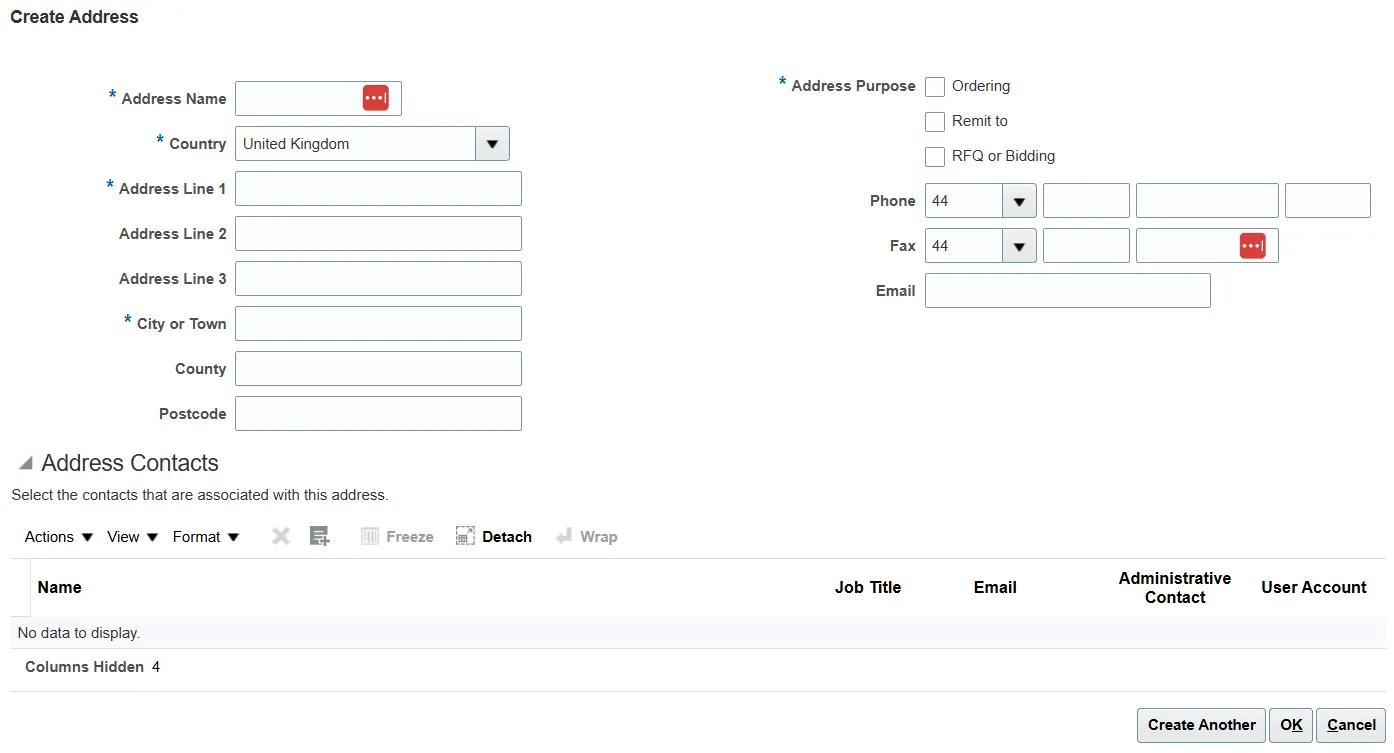This screenshot has height=753, width=1394.
Task: Check the Remit to checkbox
Action: point(935,122)
